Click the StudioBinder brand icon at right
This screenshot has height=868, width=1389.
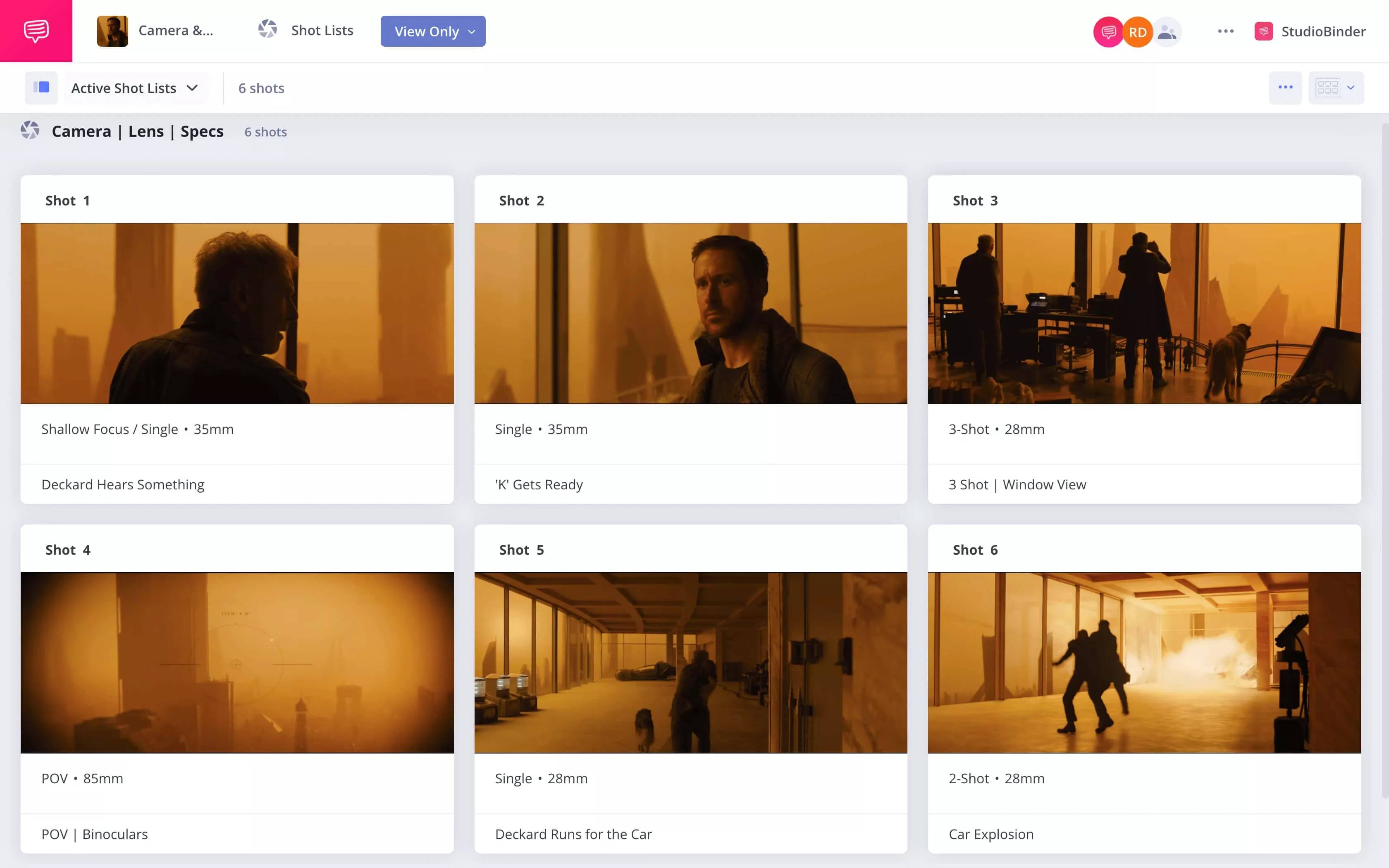pos(1263,31)
